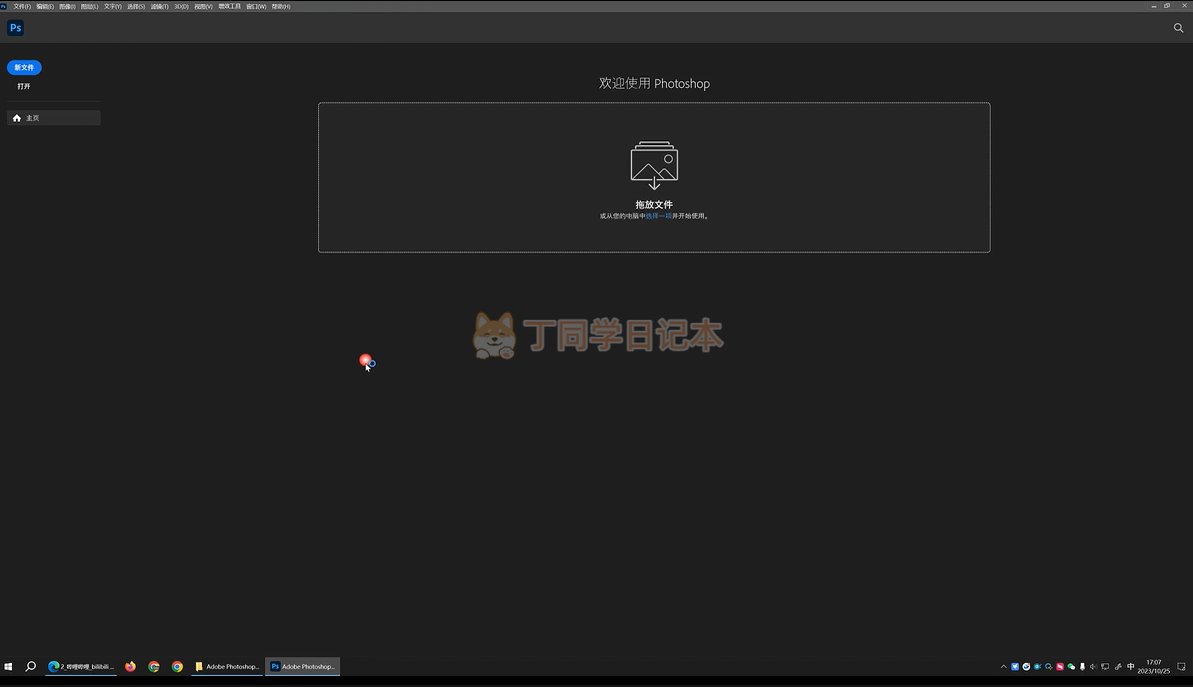Open the 文字(Y) menu
The width and height of the screenshot is (1193, 687).
click(x=113, y=6)
